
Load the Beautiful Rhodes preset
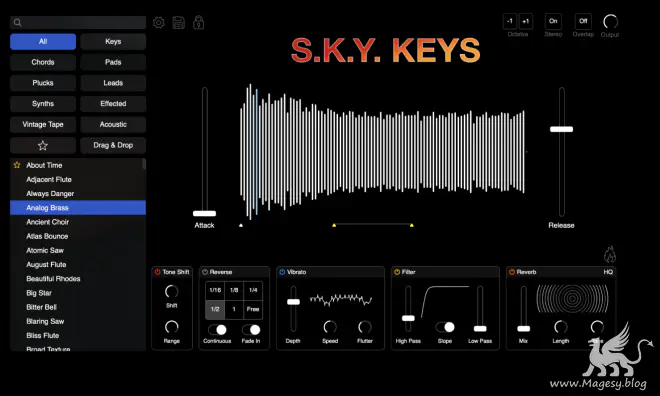click(78, 279)
